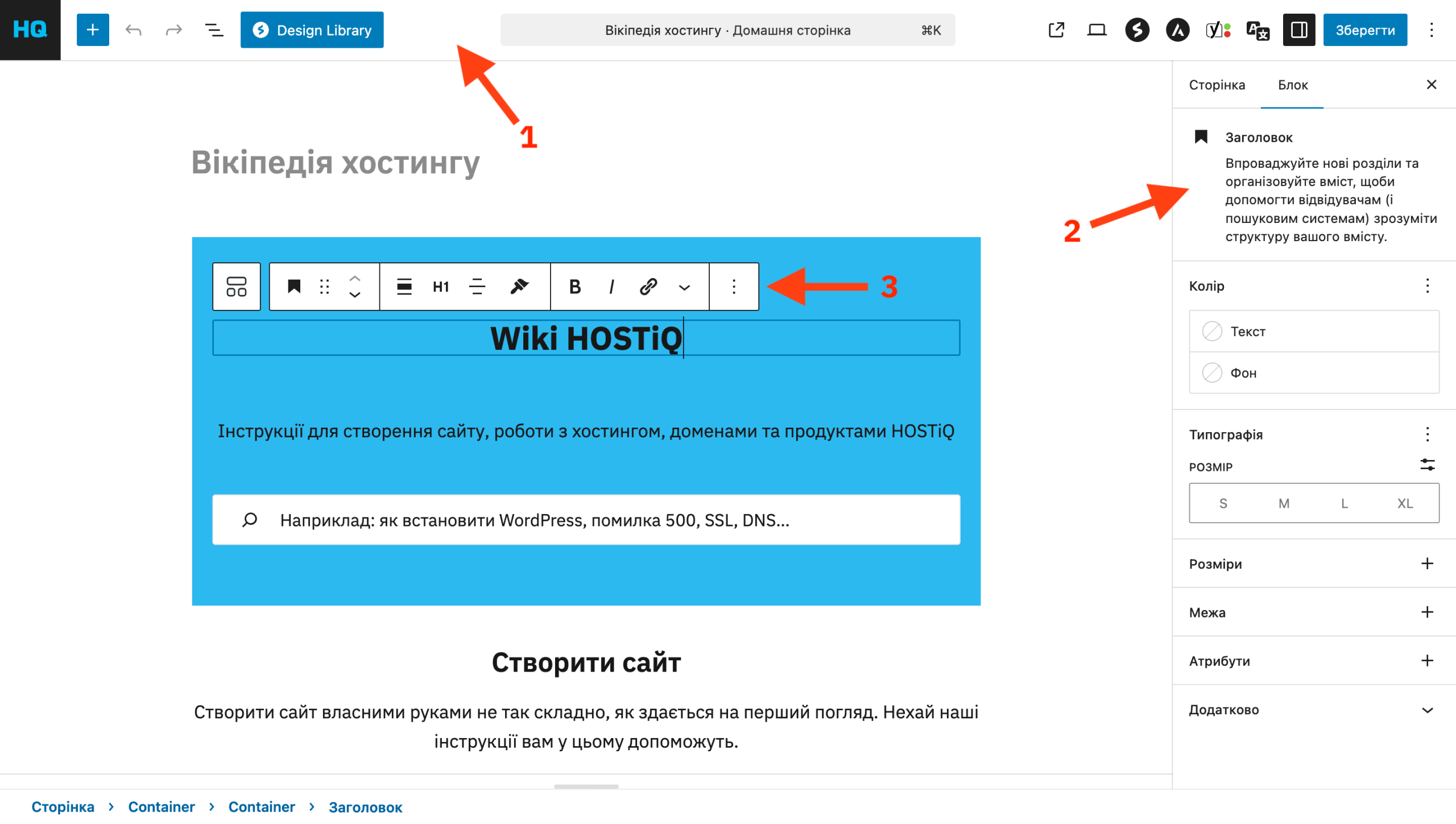Open text alignment options

coord(477,287)
